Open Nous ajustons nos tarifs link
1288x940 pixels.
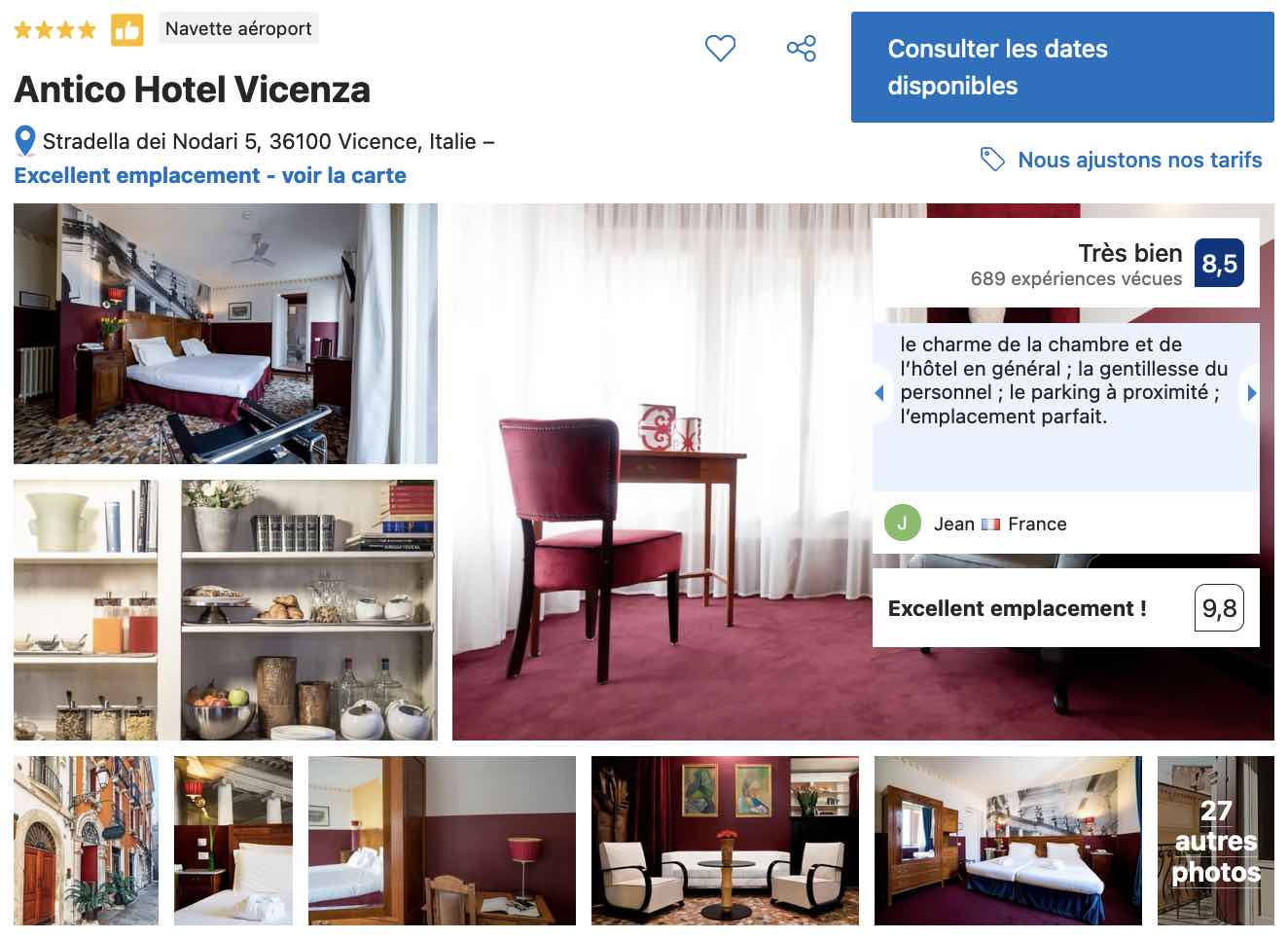coord(1139,160)
